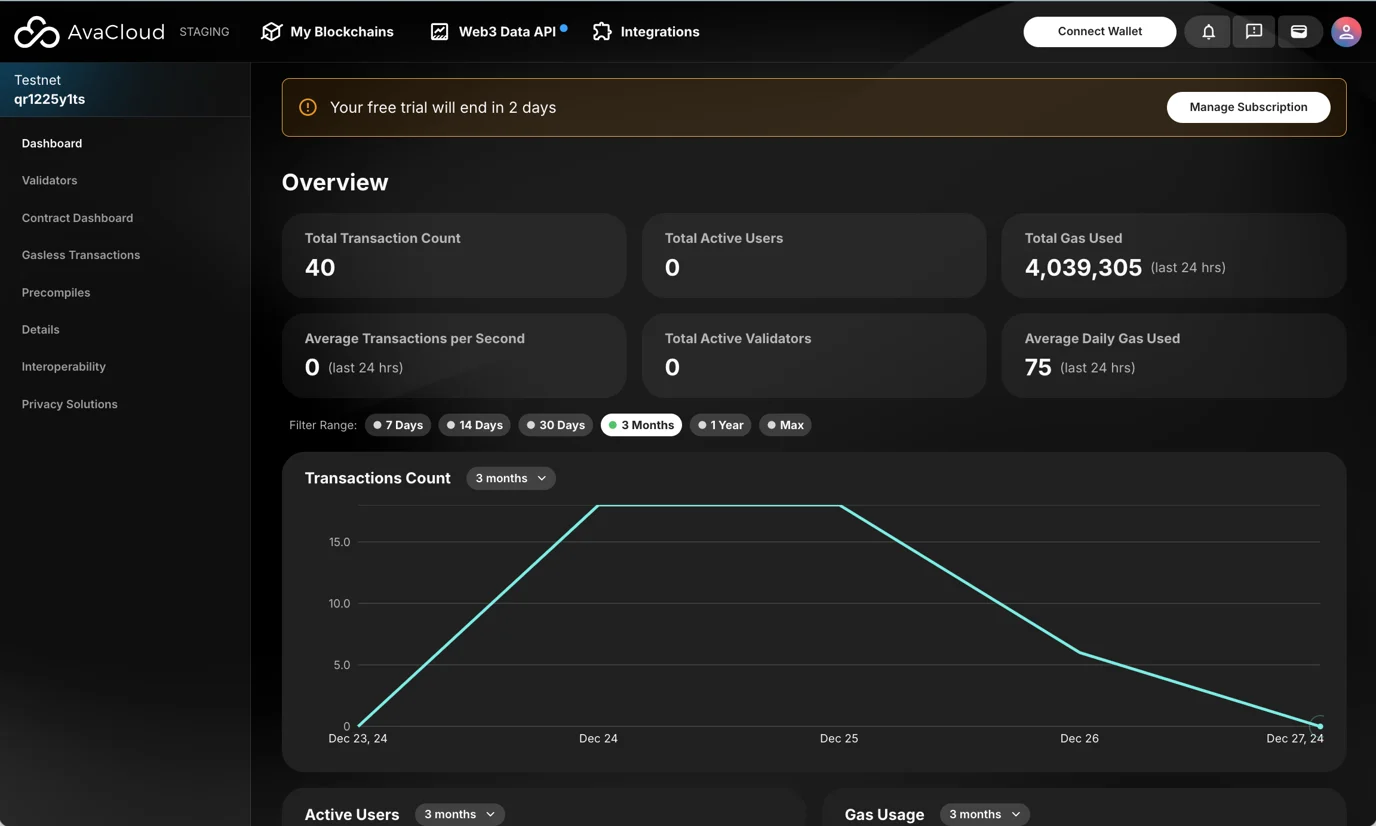The width and height of the screenshot is (1376, 826).
Task: Expand Transactions Count 3 months dropdown
Action: 510,478
